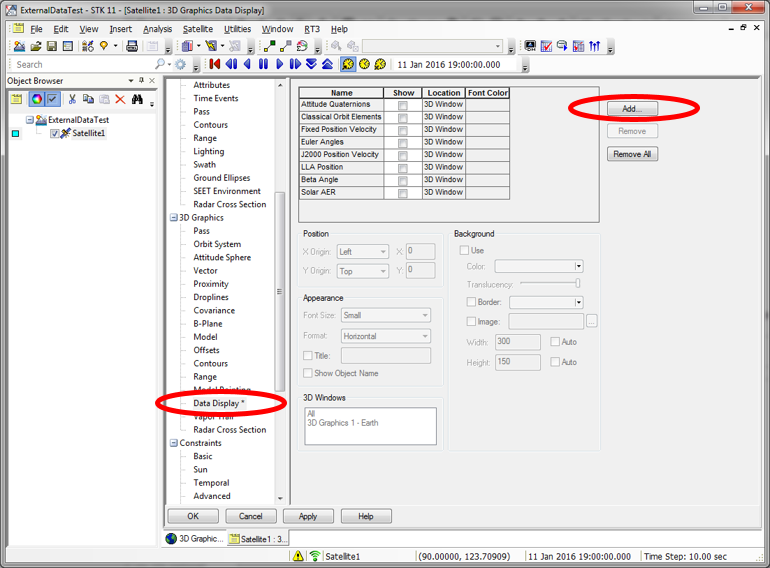Click the binoculars Find icon
Viewport: 770px width, 568px height.
click(137, 99)
